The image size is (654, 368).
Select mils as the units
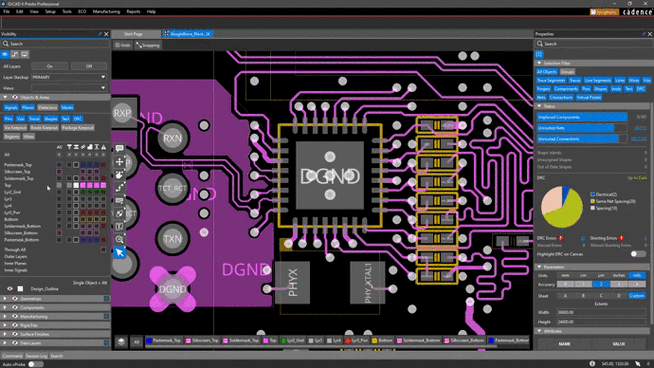pos(637,275)
